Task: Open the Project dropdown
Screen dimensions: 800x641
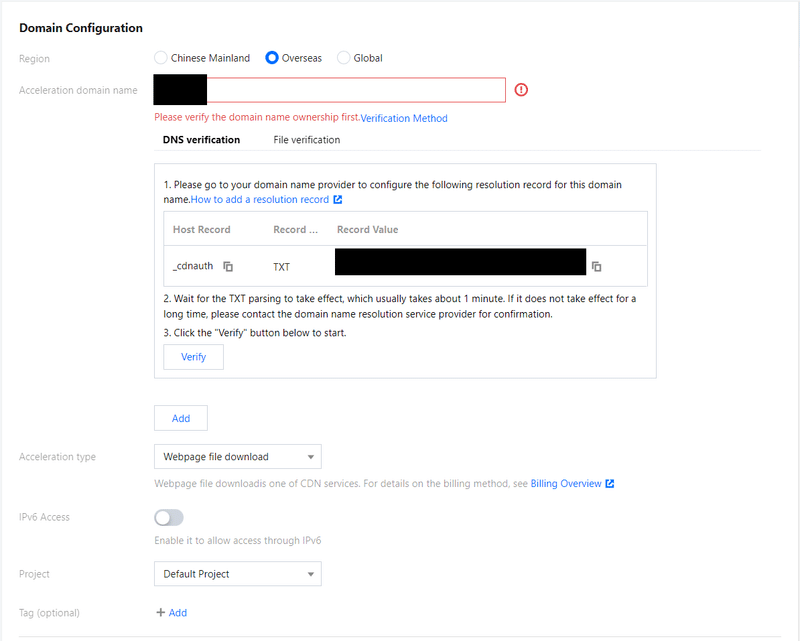Action: coord(237,574)
